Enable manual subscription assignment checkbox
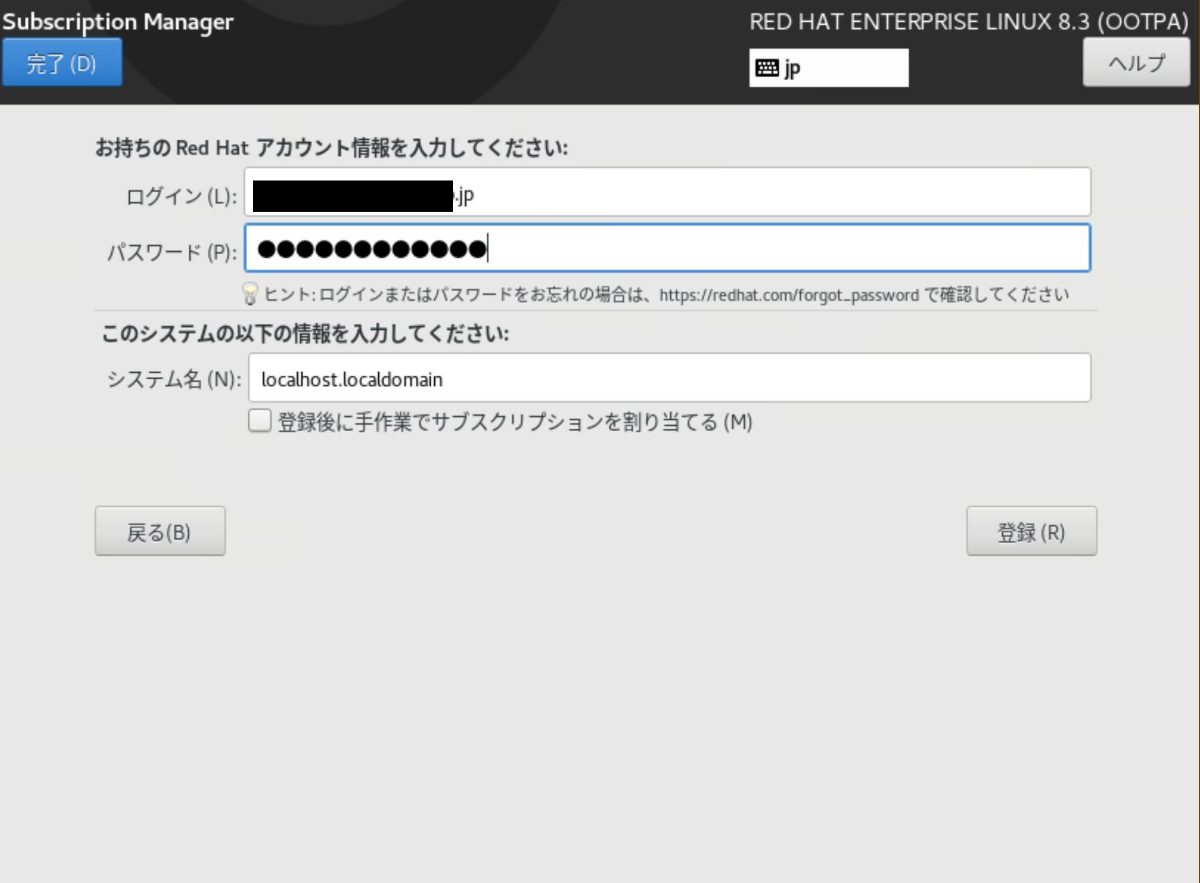Image resolution: width=1200 pixels, height=883 pixels. click(260, 422)
